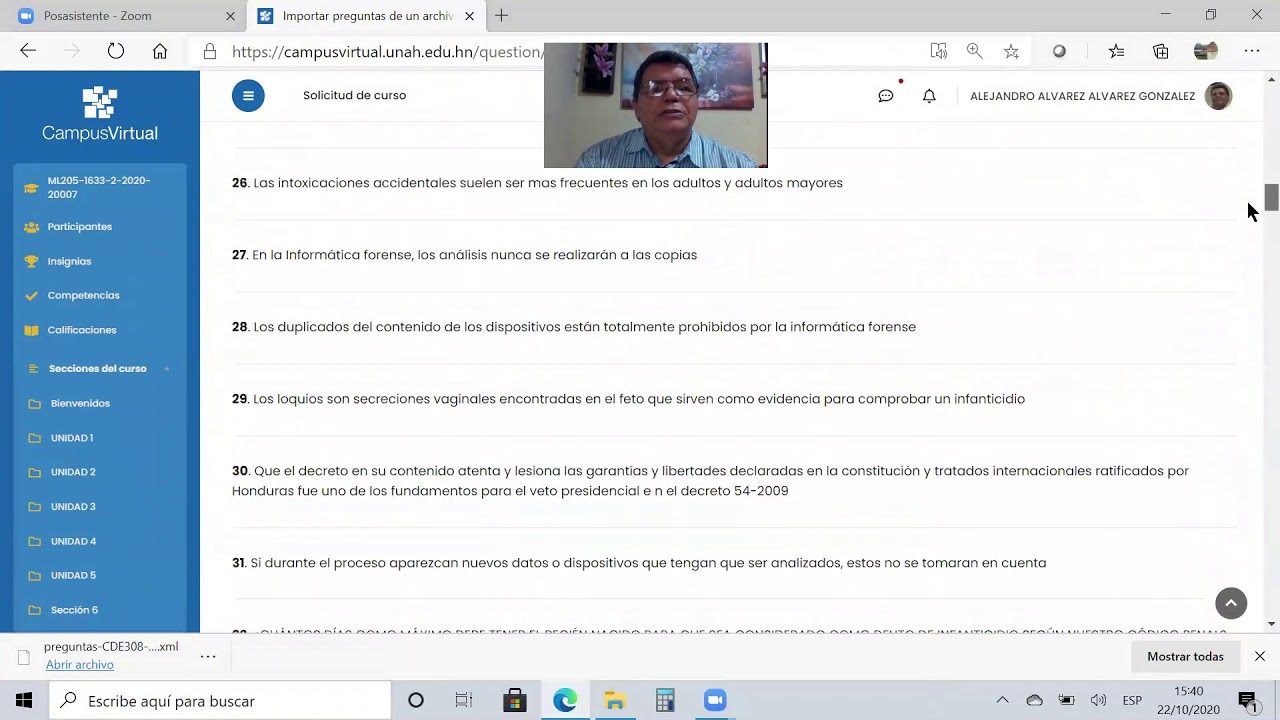Screen dimensions: 1280x720
Task: Click question 27 text about Informática forense
Action: click(474, 255)
